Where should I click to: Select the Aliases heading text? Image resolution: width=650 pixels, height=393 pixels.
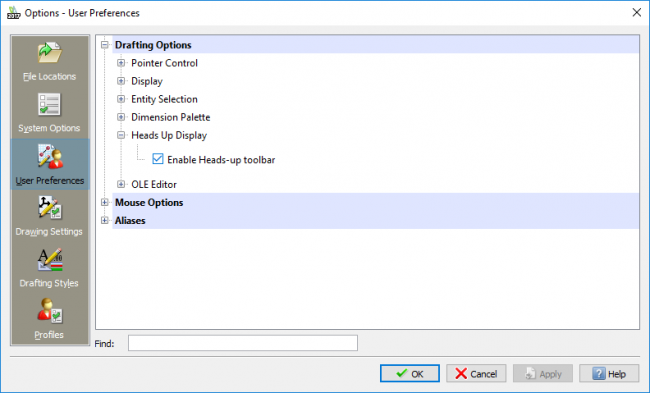[x=130, y=221]
